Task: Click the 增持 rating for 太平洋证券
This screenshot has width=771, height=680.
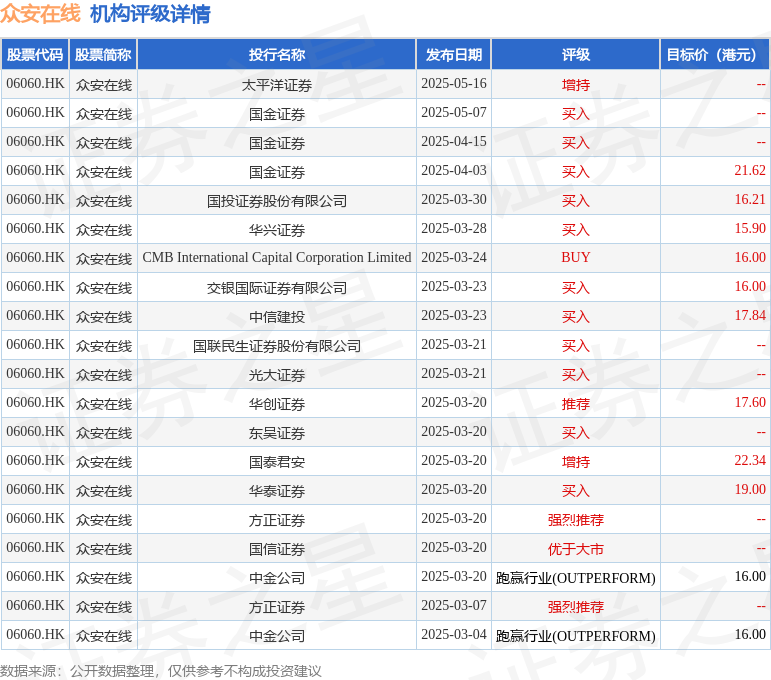Action: pos(576,85)
